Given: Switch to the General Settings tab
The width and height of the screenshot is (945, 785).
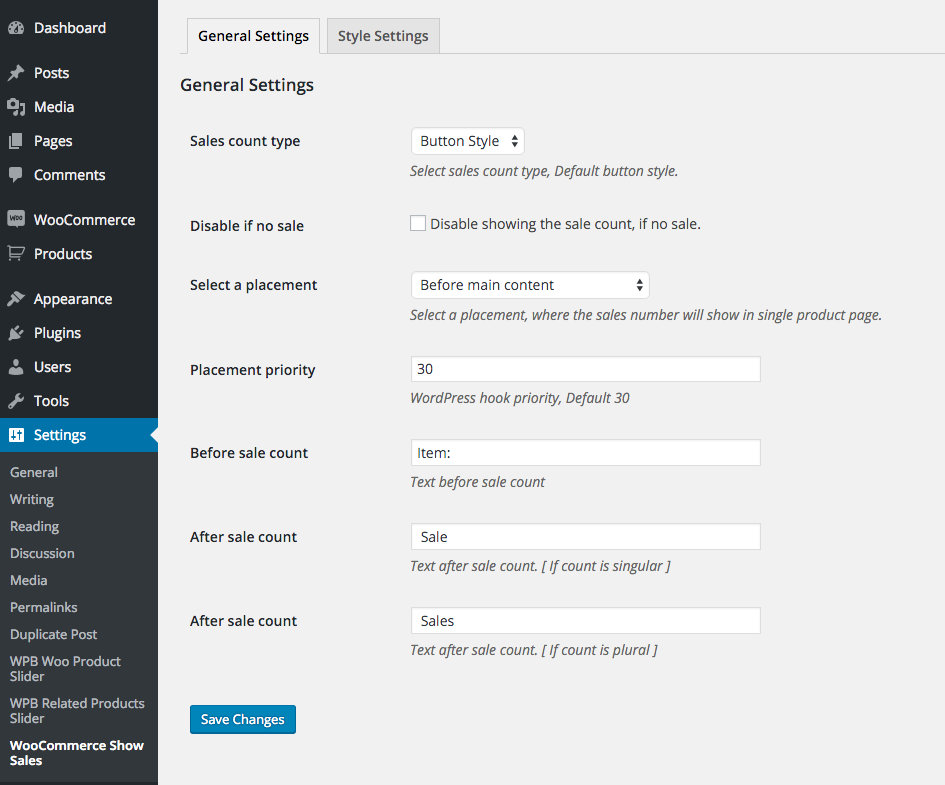Looking at the screenshot, I should 253,36.
